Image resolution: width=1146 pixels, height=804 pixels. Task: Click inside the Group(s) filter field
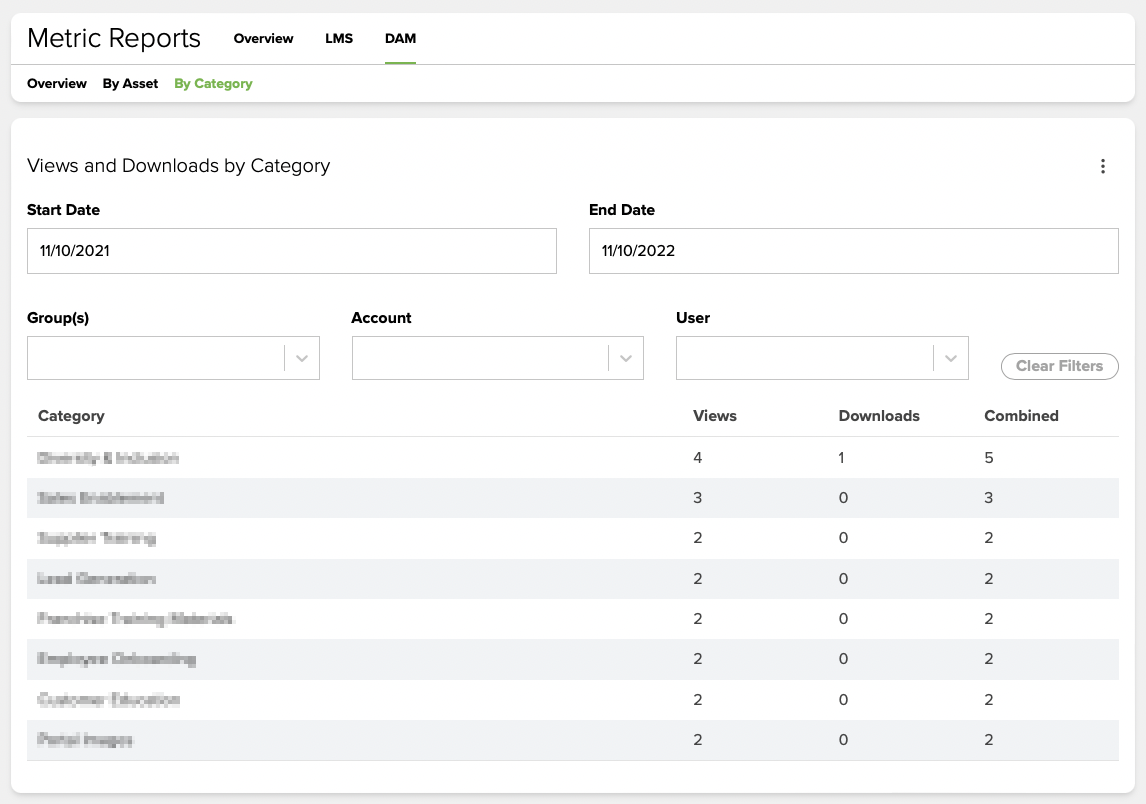point(155,358)
